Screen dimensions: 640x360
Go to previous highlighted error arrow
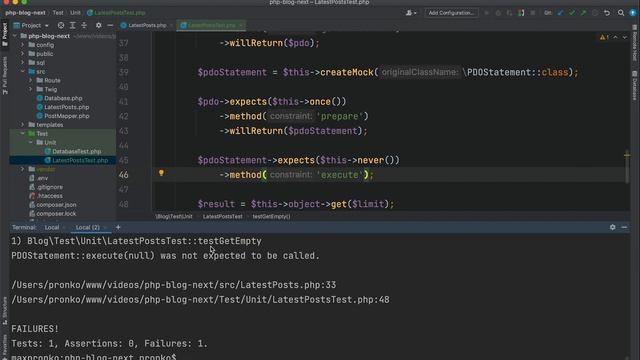tap(616, 37)
